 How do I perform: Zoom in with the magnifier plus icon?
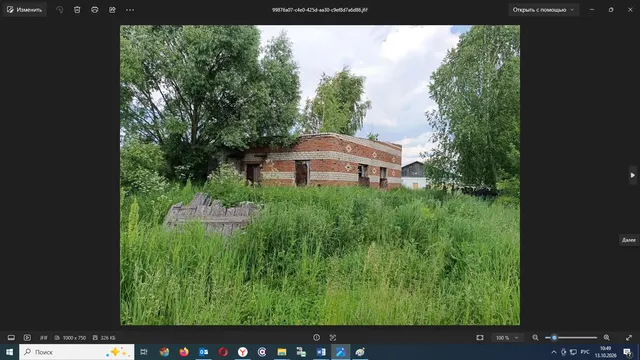607,338
